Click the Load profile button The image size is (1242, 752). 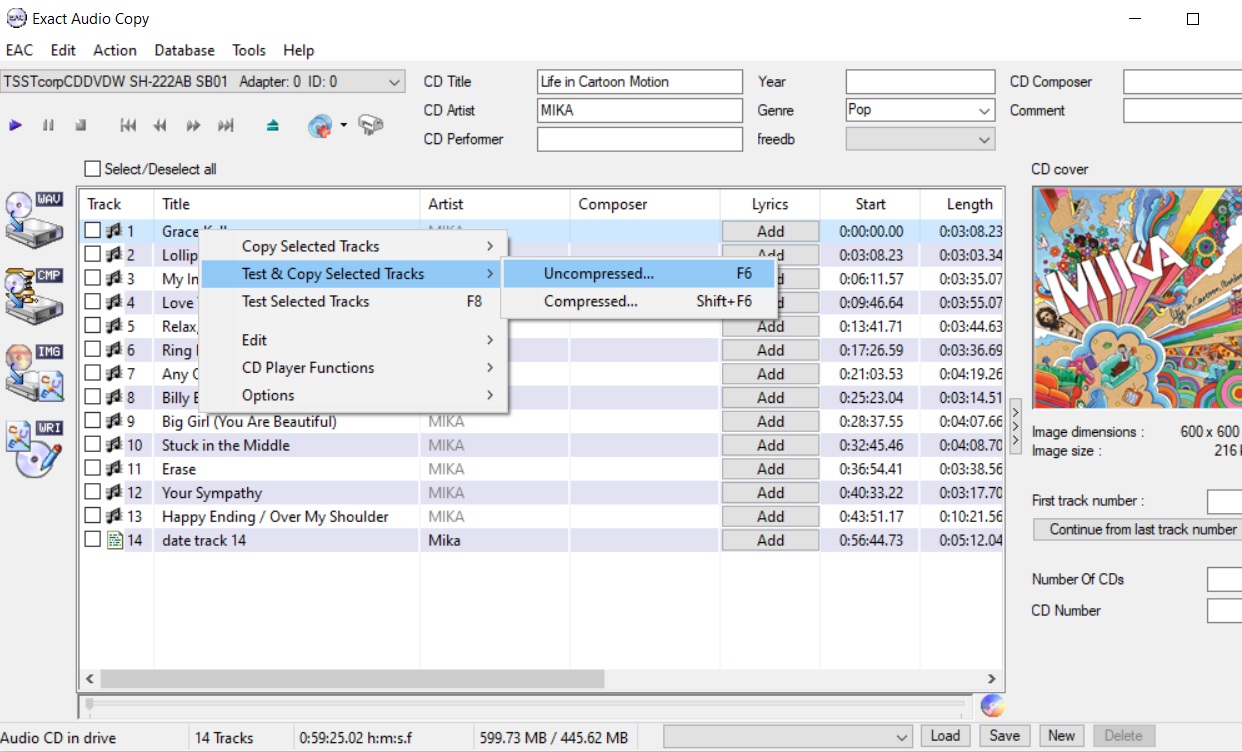point(945,736)
